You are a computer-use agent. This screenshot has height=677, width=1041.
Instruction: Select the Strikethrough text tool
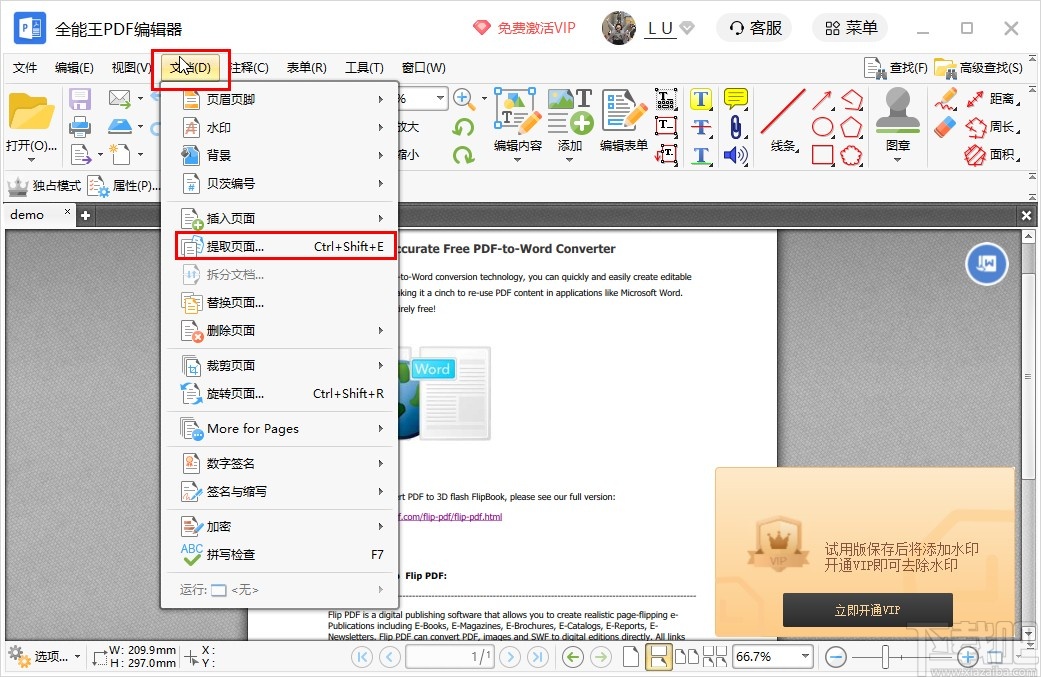tap(700, 127)
